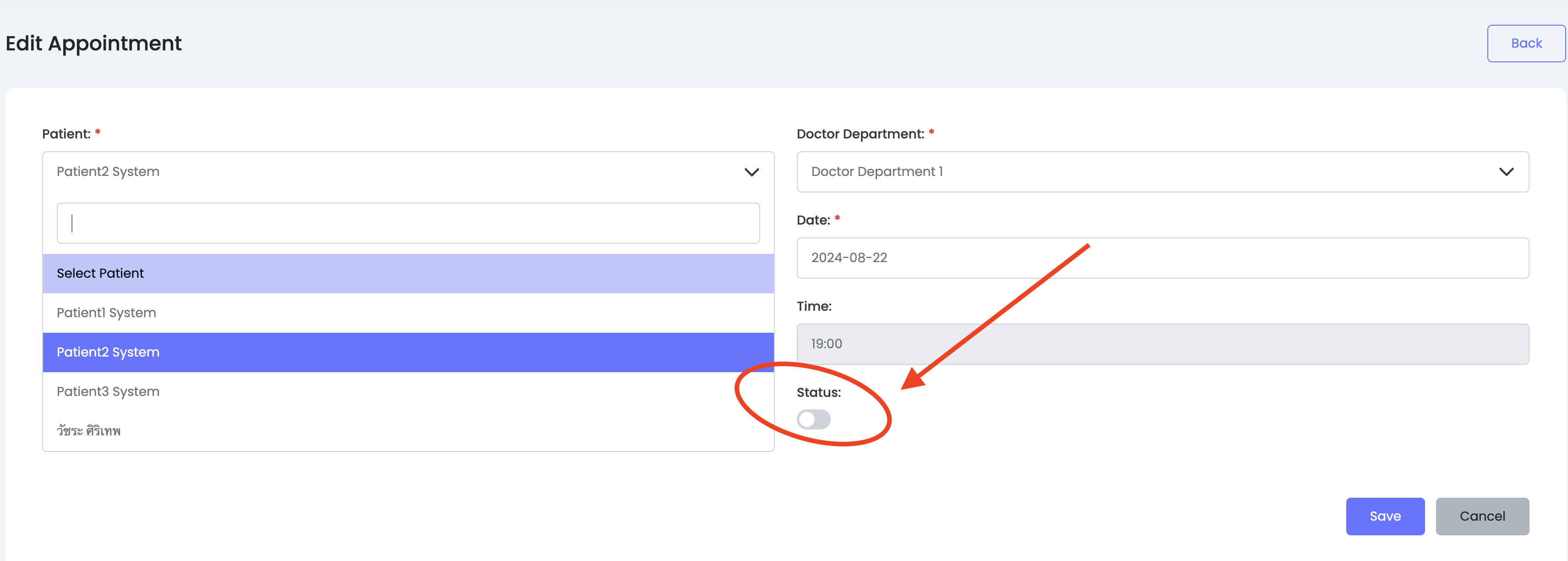Select Patient3 System from the list
Viewport: 1568px width, 561px height.
pos(408,392)
